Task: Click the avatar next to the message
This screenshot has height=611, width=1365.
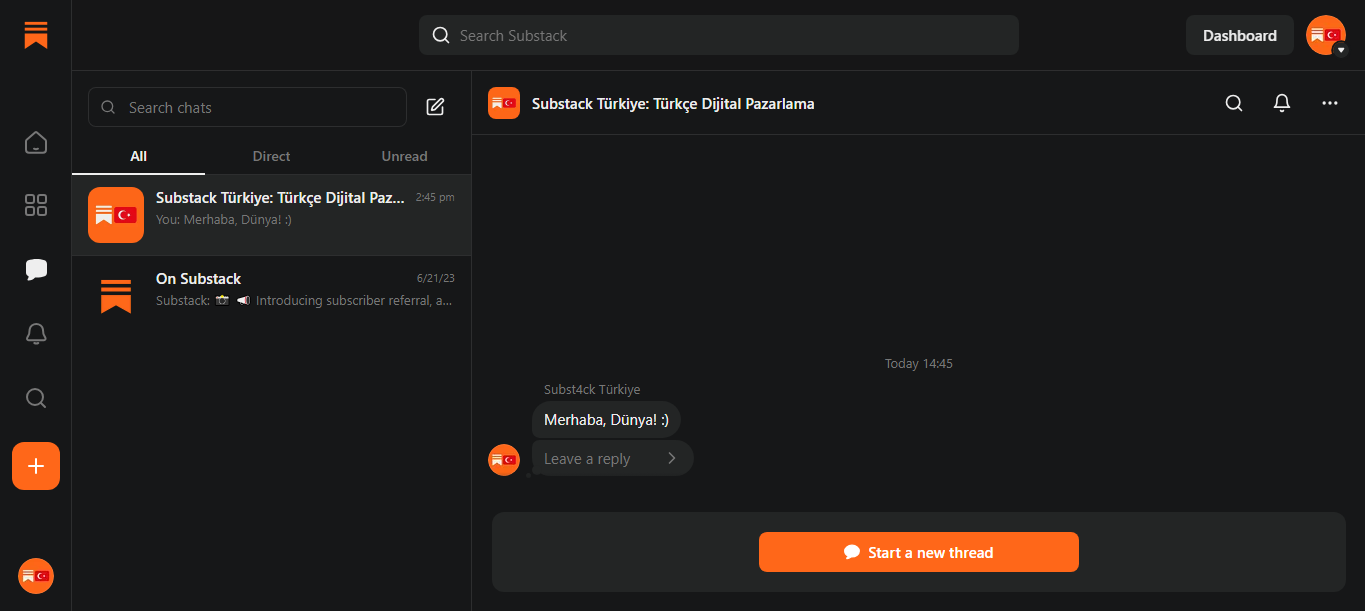Action: coord(504,460)
